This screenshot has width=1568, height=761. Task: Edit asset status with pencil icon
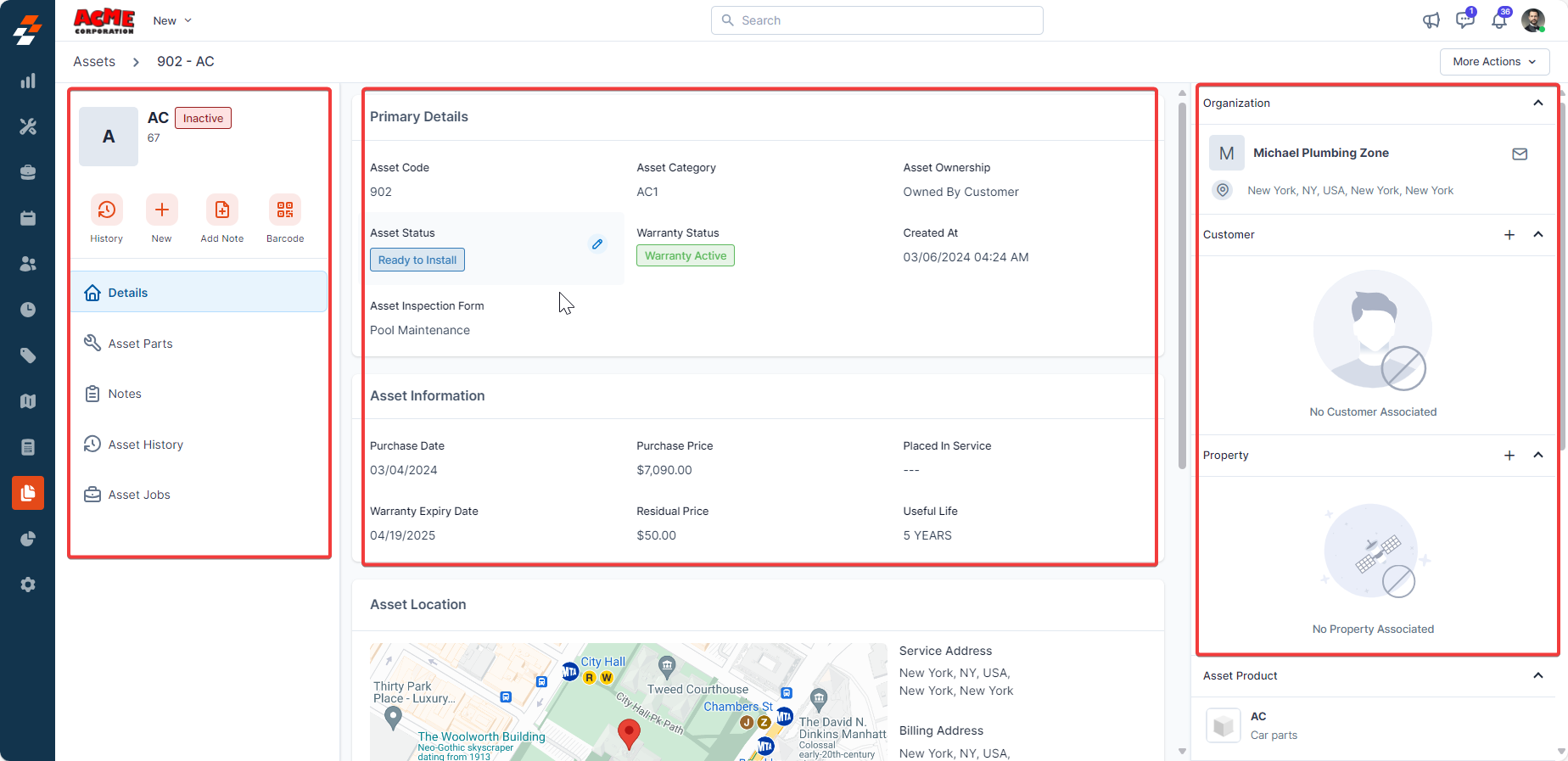[x=597, y=244]
